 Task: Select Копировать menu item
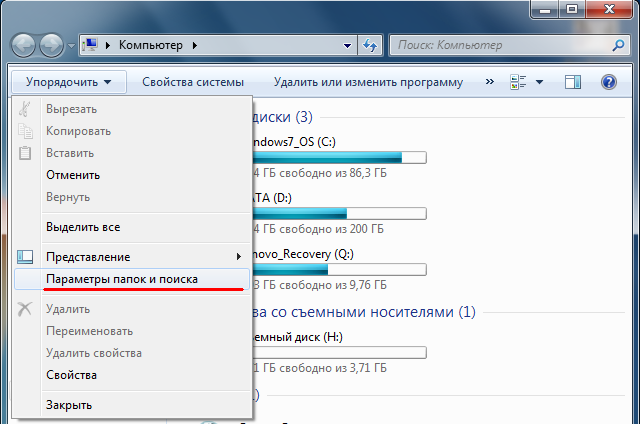tap(132, 131)
